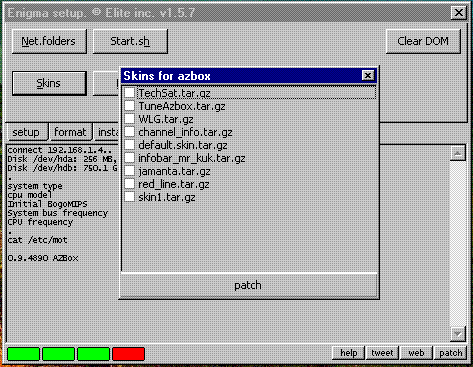Click the 'System bus frequency' log line
The height and width of the screenshot is (367, 473).
click(58, 213)
